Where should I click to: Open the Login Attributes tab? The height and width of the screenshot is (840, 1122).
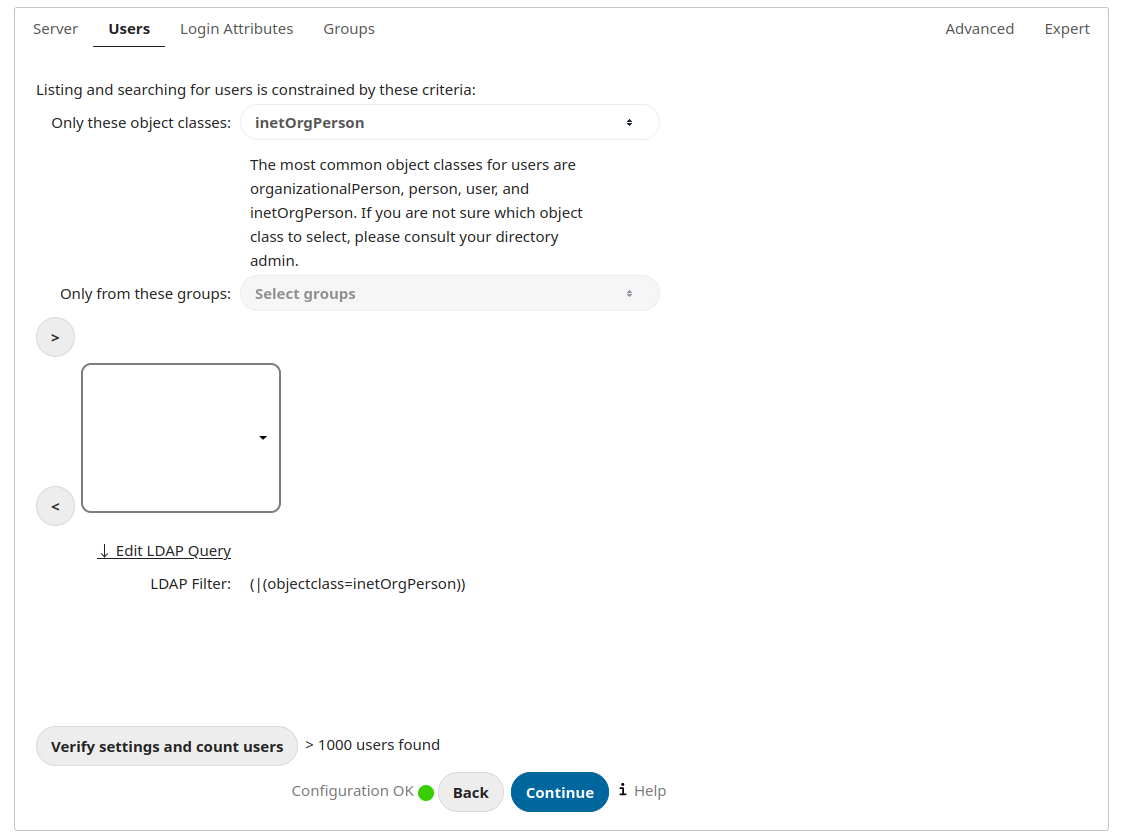coord(236,28)
